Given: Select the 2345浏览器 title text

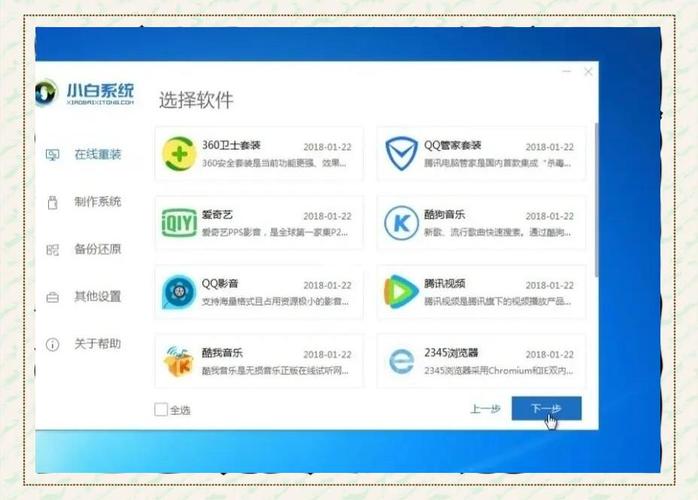Looking at the screenshot, I should [451, 353].
